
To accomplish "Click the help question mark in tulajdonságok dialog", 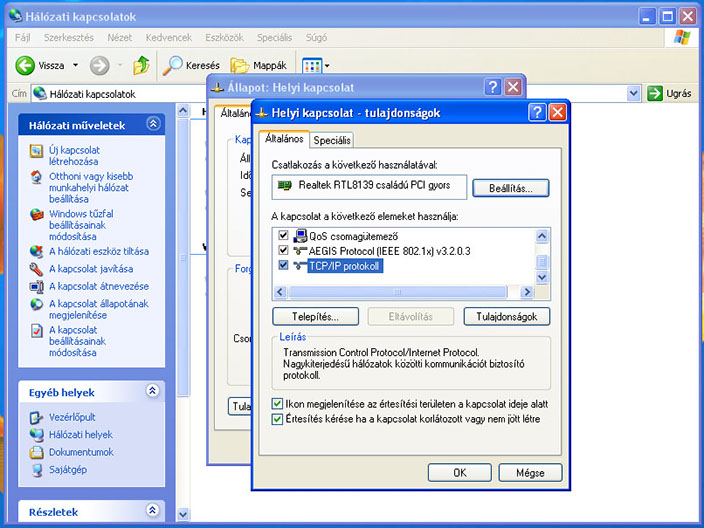I will pyautogui.click(x=537, y=112).
